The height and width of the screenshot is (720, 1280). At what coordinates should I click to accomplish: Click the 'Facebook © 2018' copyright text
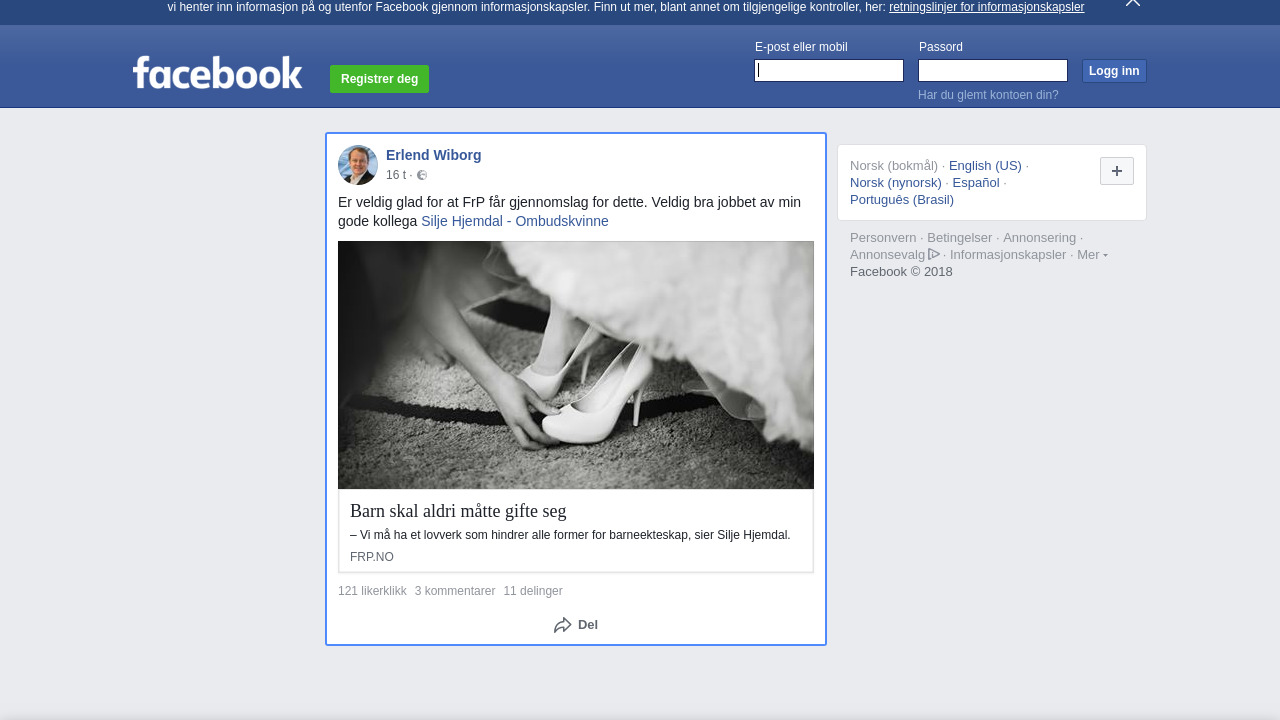coord(901,272)
